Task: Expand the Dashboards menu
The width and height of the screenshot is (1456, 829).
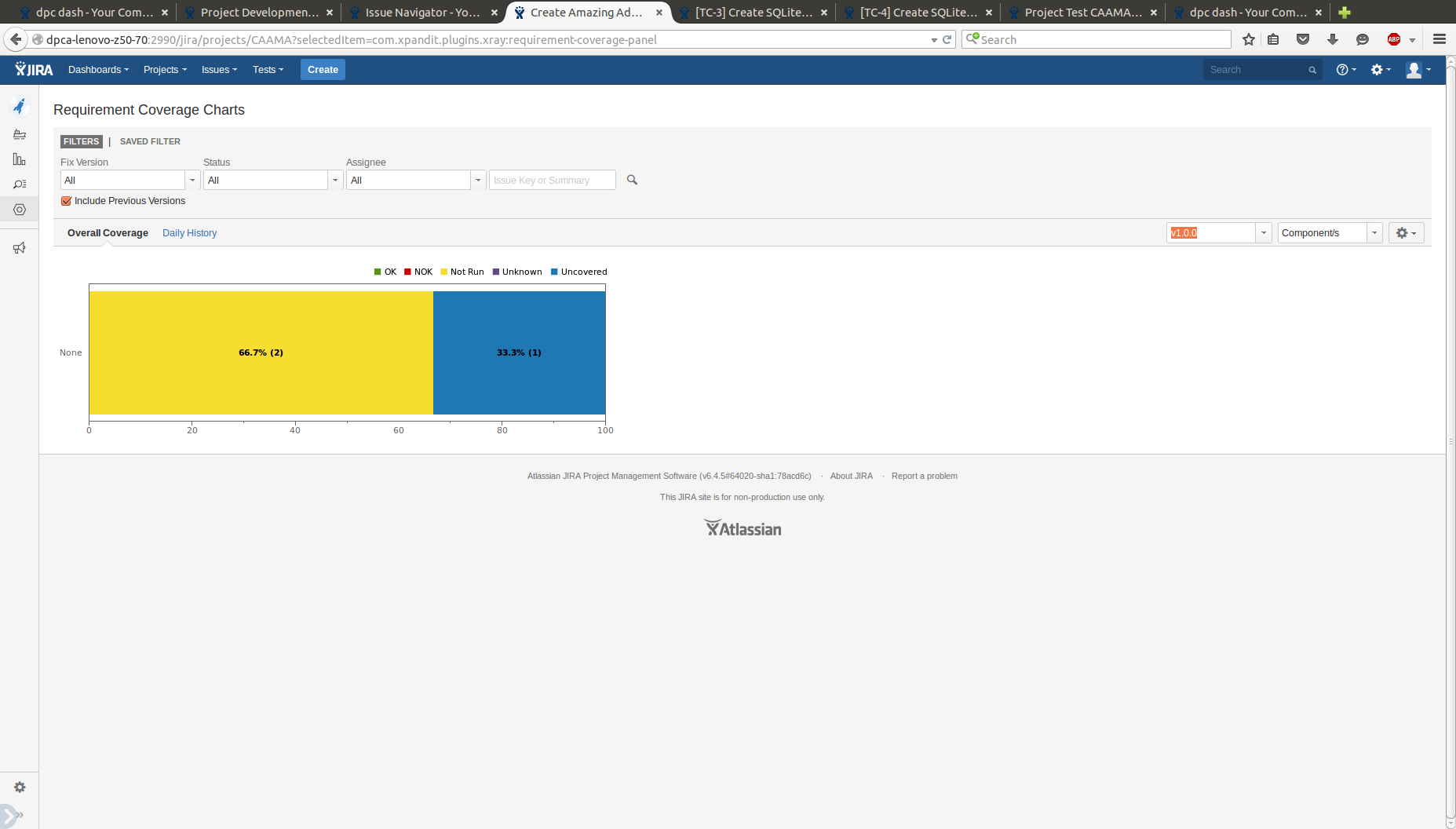Action: coord(98,70)
